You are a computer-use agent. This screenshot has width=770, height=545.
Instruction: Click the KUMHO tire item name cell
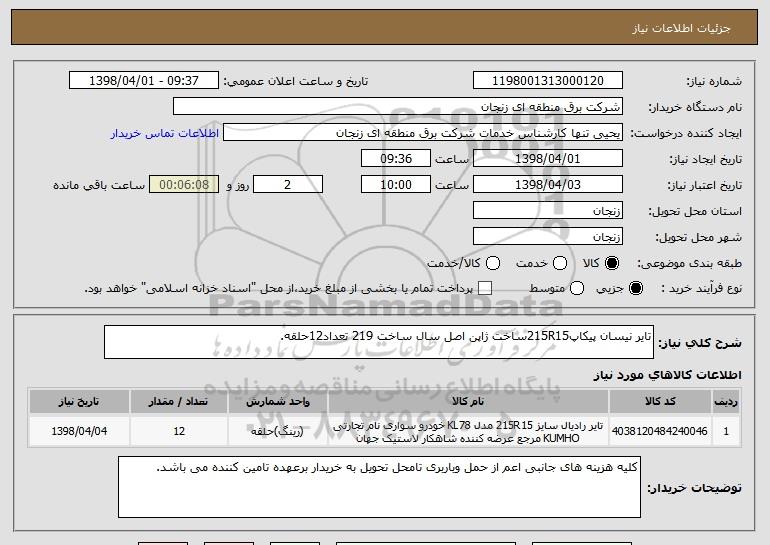(468, 432)
